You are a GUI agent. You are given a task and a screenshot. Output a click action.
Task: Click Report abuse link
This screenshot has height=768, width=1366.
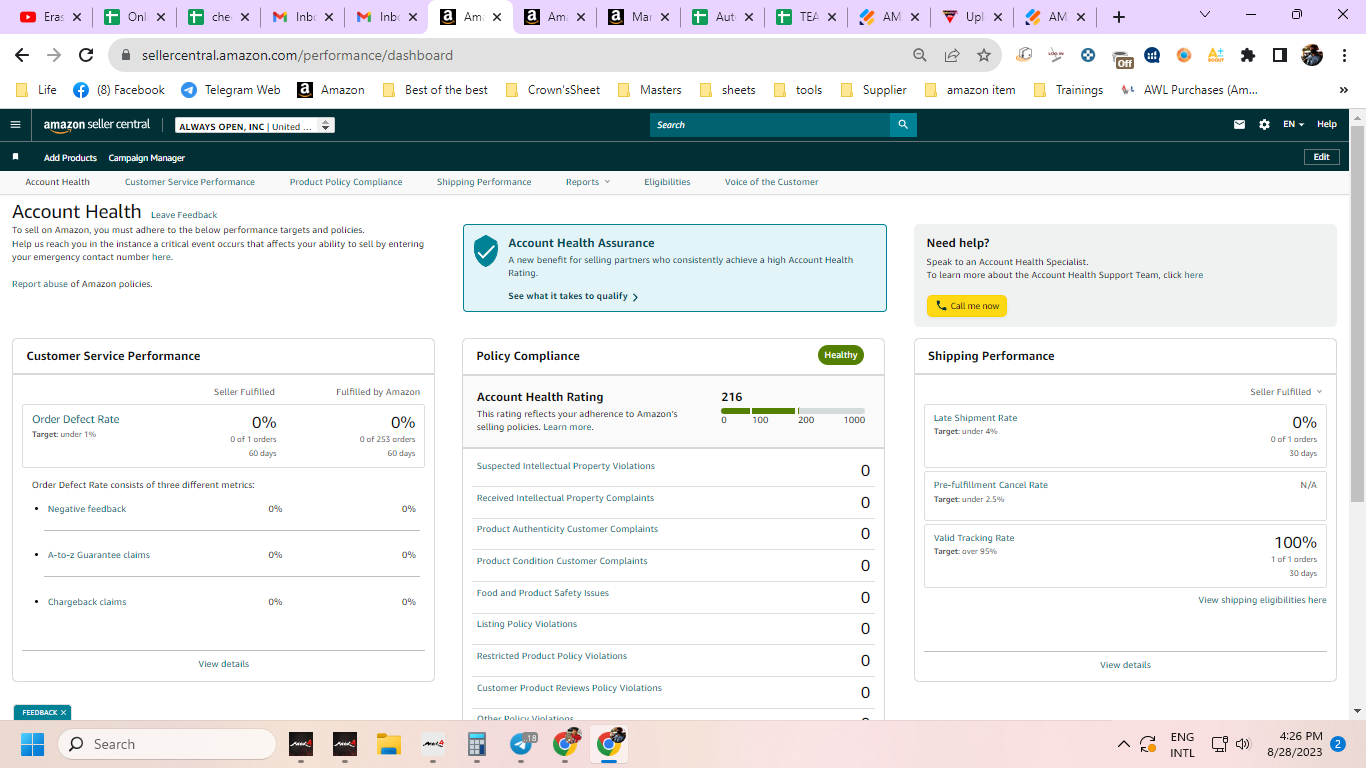(39, 284)
